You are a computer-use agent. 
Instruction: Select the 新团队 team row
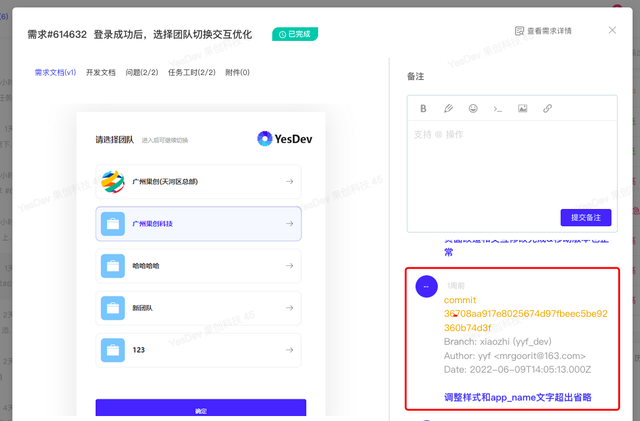pyautogui.click(x=198, y=308)
